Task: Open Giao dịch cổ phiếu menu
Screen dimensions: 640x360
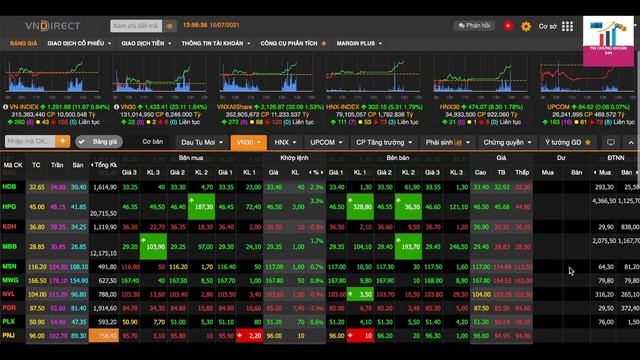Action: 79,43
